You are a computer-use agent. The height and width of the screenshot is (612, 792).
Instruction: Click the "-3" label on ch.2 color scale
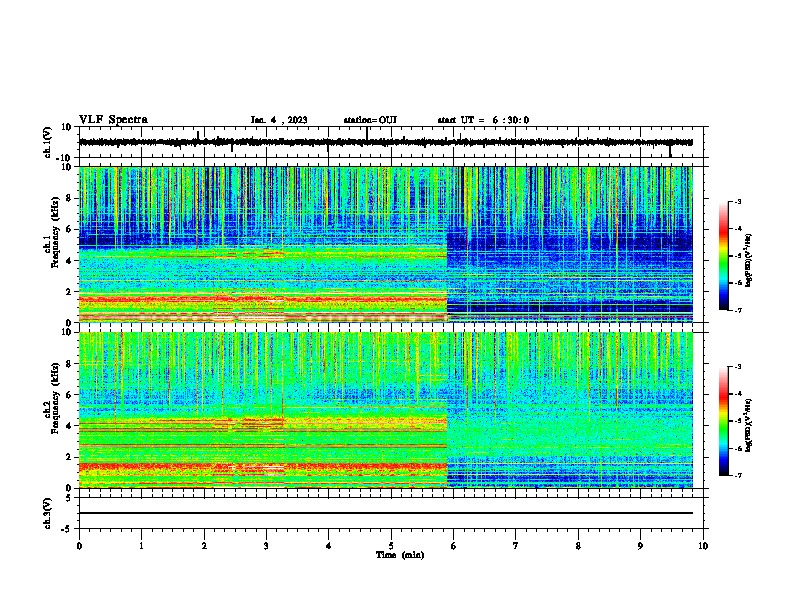click(737, 367)
